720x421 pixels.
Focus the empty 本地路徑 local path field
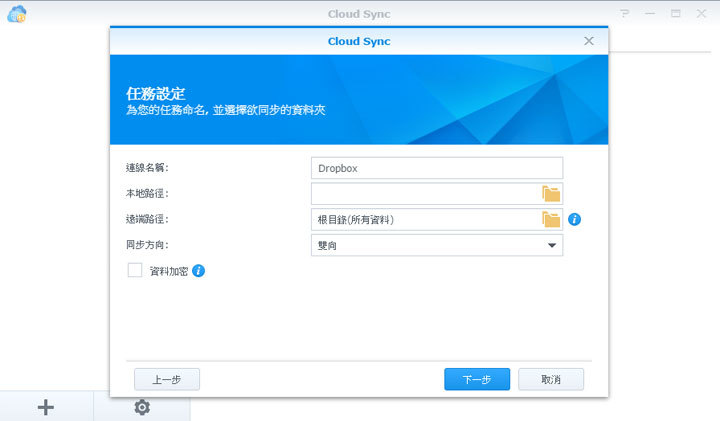(x=425, y=194)
